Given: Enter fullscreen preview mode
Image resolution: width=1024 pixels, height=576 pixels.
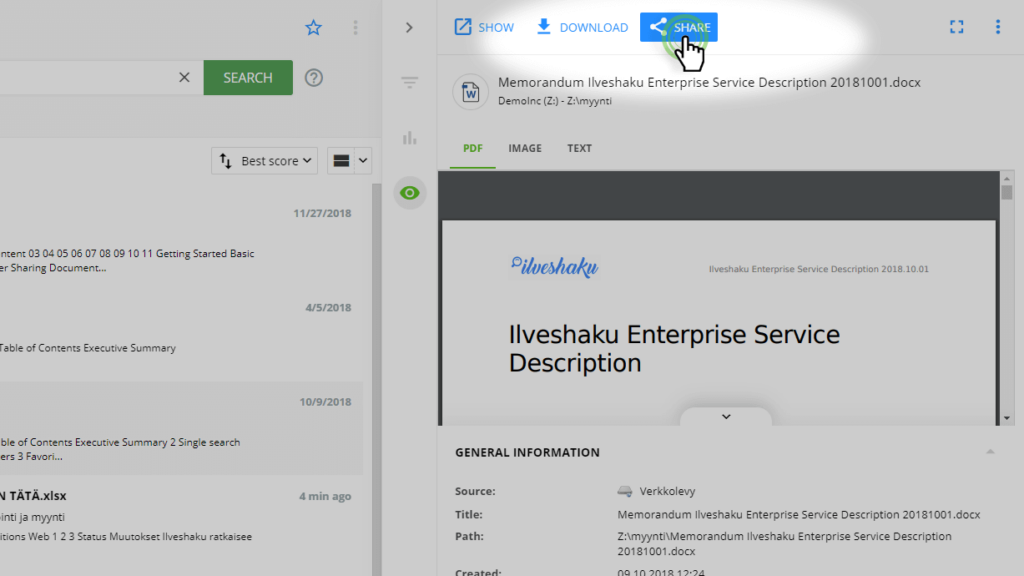Looking at the screenshot, I should click(956, 27).
